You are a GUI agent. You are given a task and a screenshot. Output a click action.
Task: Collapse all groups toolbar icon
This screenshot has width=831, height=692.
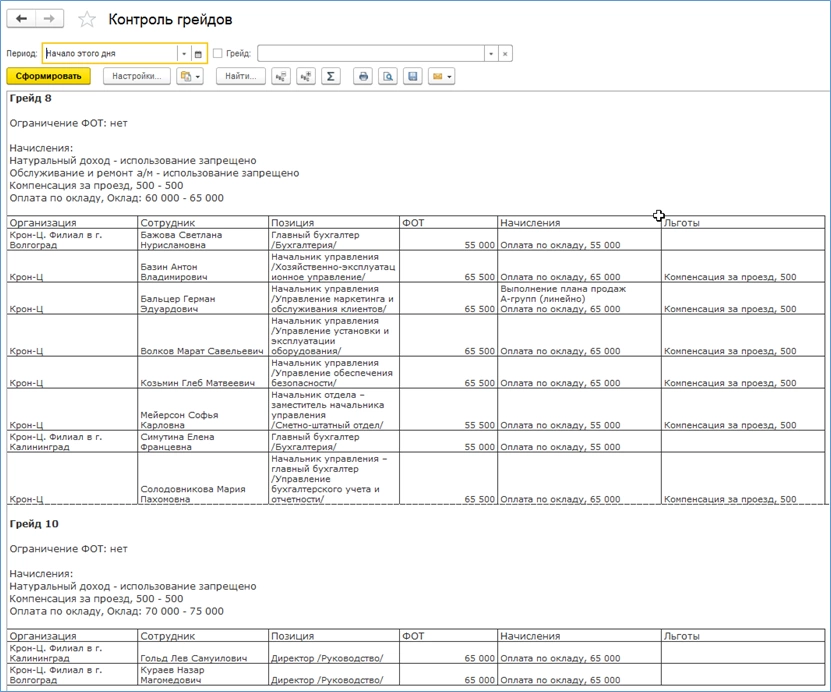coord(281,76)
